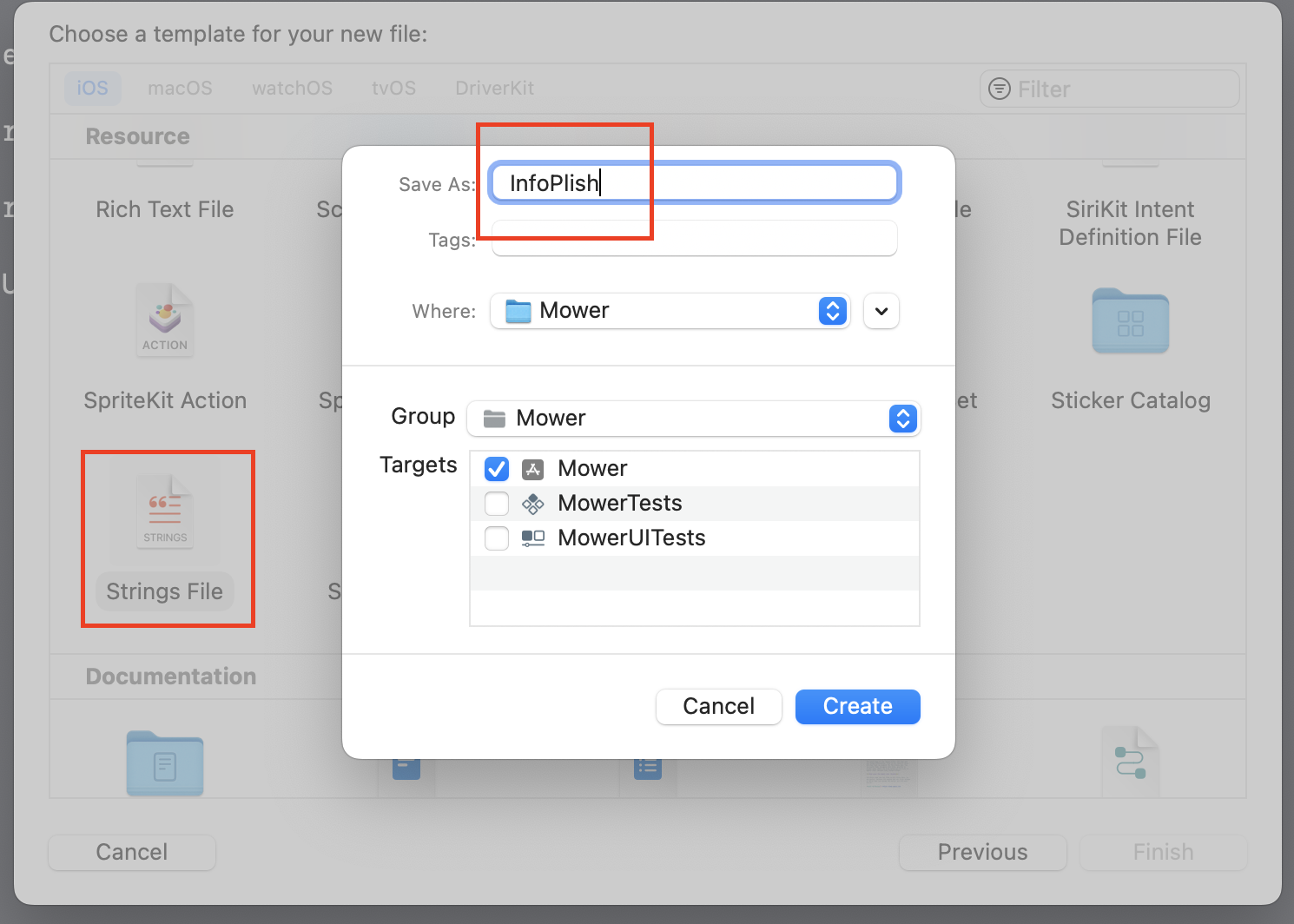Image resolution: width=1294 pixels, height=924 pixels.
Task: Select the SpriteKit Action template icon
Action: pyautogui.click(x=165, y=320)
